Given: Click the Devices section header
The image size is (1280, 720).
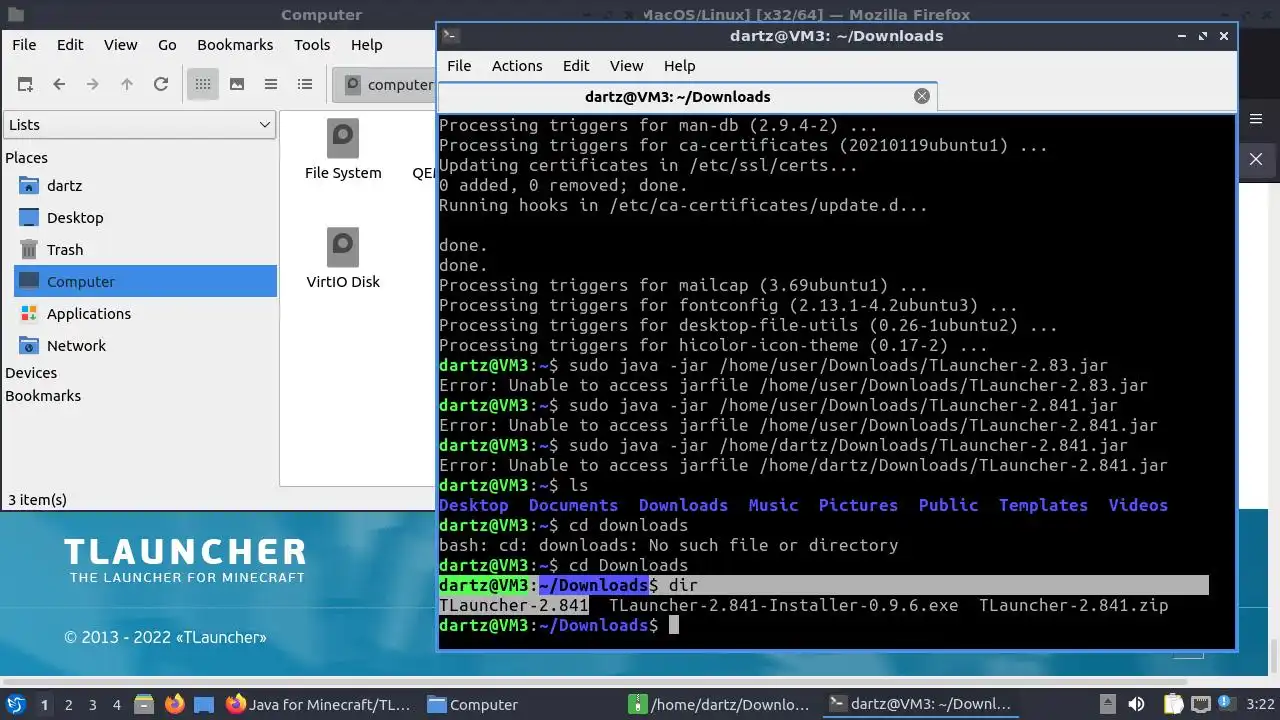Looking at the screenshot, I should coord(31,373).
